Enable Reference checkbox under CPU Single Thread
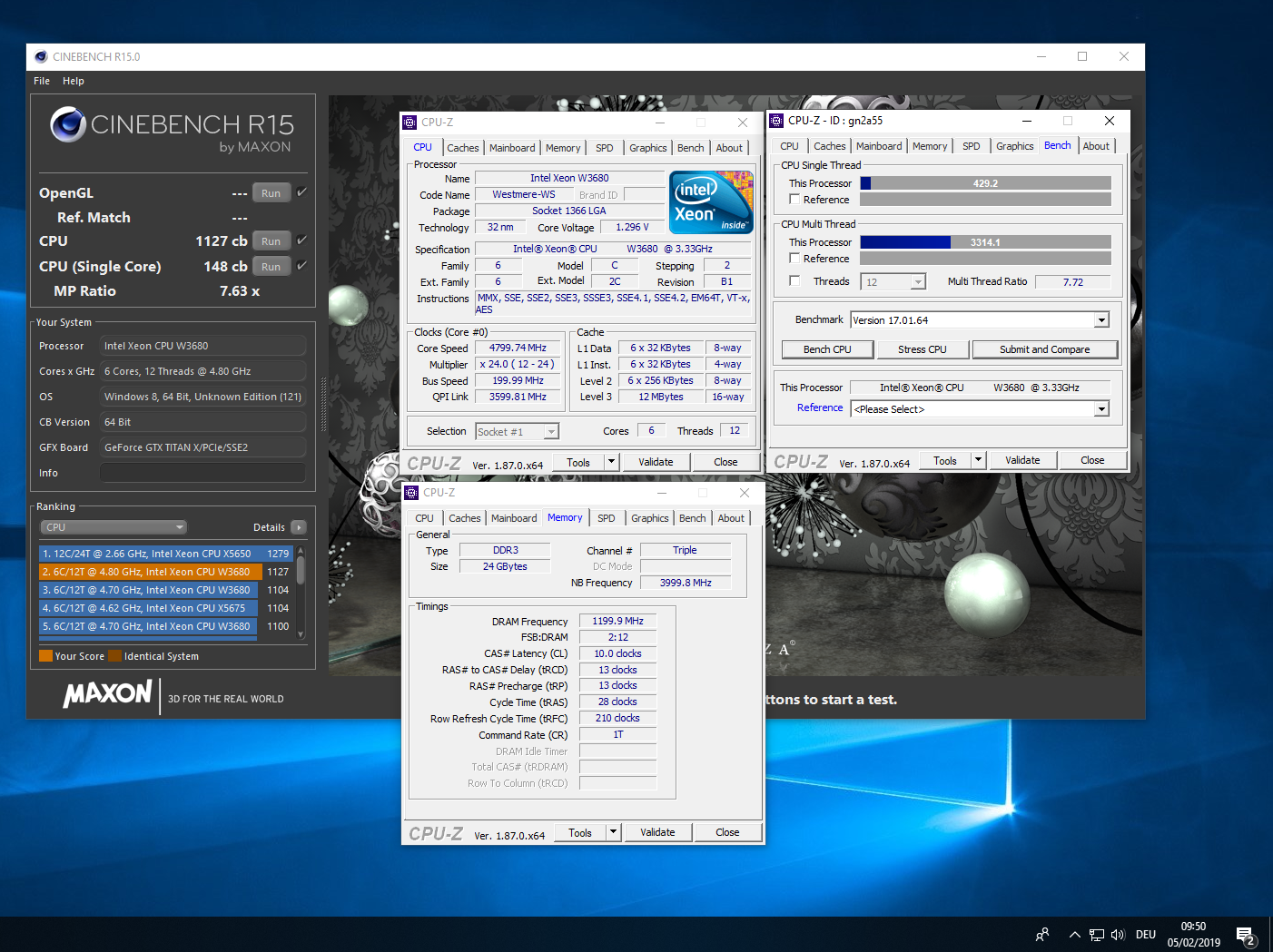This screenshot has height=952, width=1273. point(794,199)
